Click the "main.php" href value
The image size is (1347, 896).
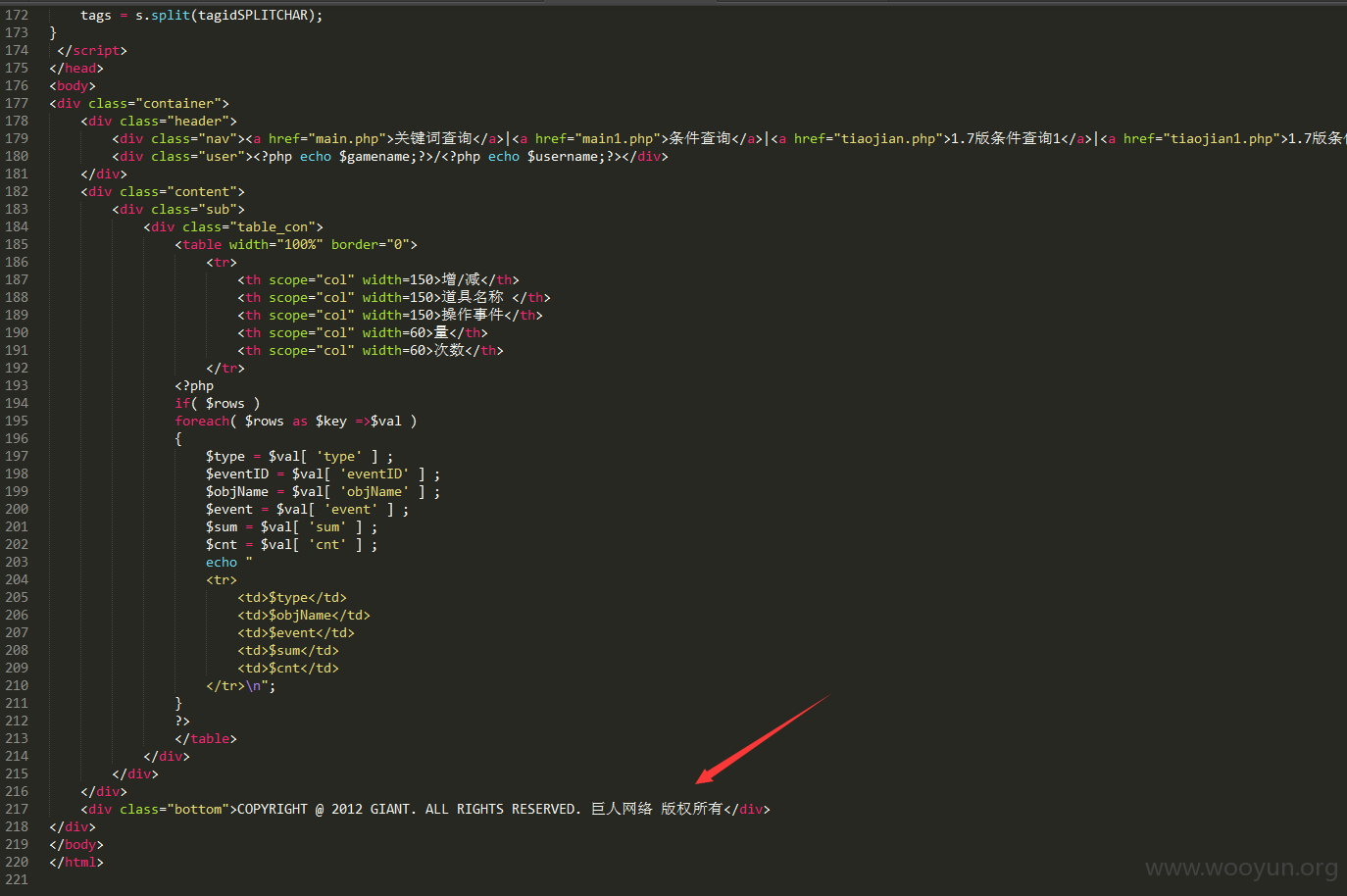pyautogui.click(x=347, y=138)
